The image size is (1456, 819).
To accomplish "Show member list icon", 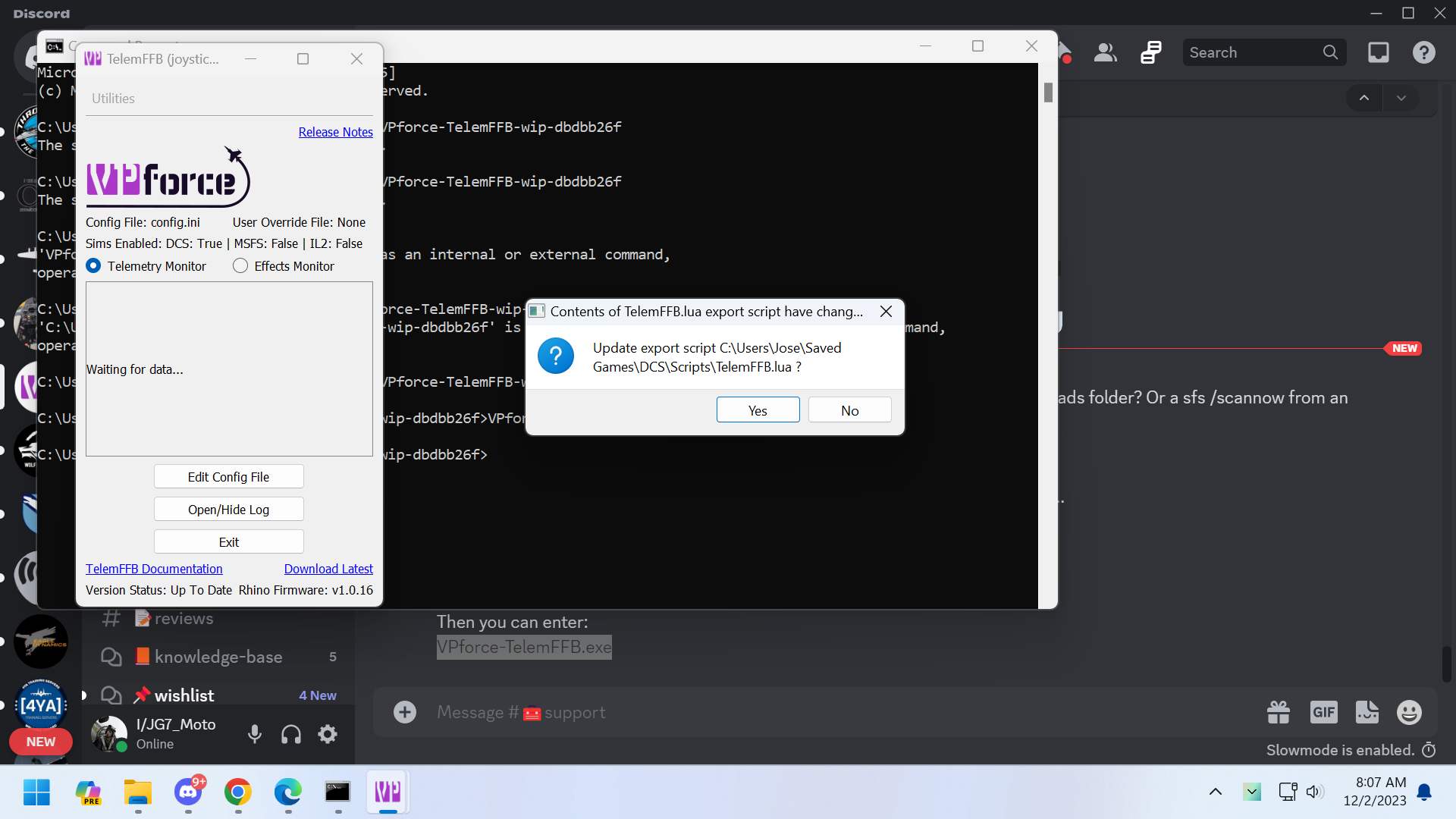I will [x=1105, y=52].
